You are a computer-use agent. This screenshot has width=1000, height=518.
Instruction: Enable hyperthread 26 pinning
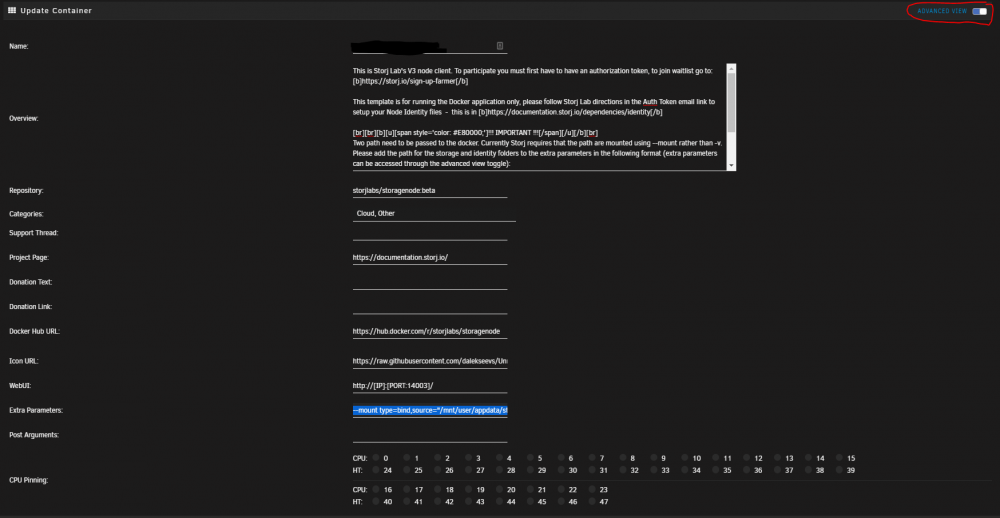click(x=438, y=470)
